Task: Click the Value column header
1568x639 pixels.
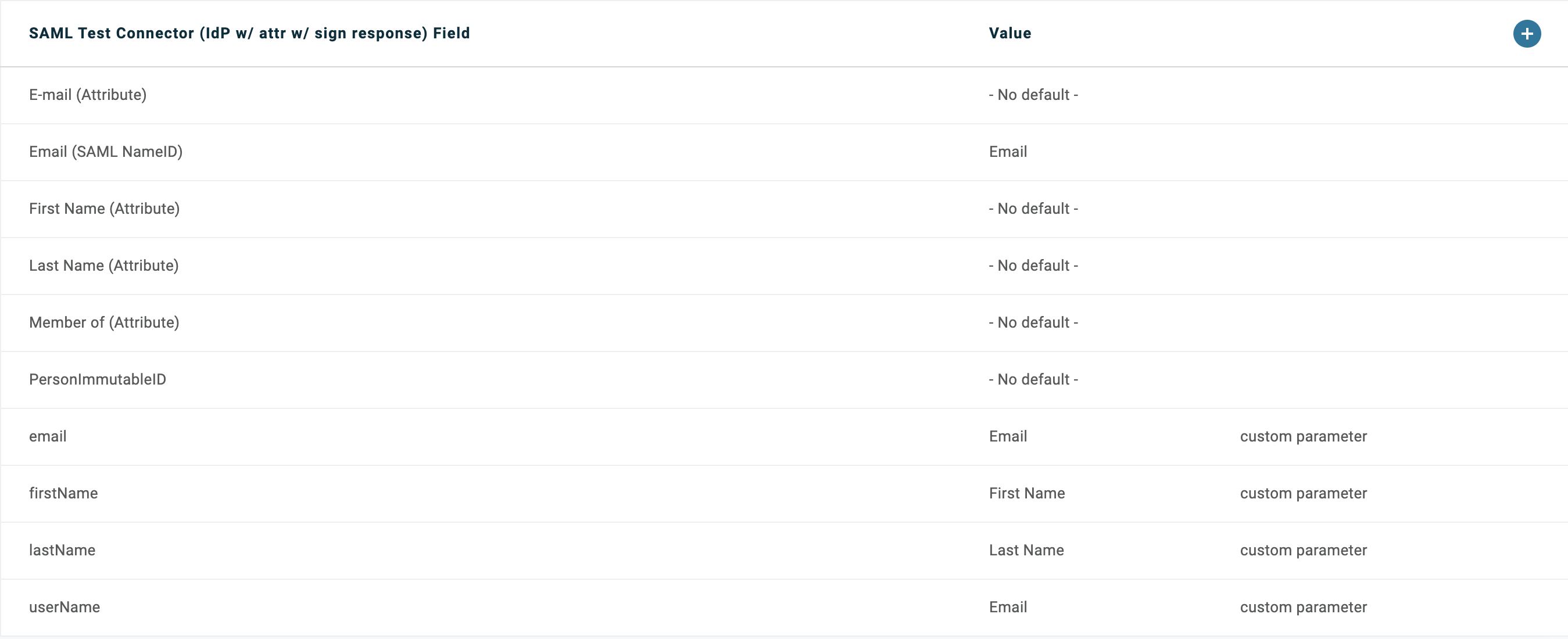Action: coord(1010,34)
